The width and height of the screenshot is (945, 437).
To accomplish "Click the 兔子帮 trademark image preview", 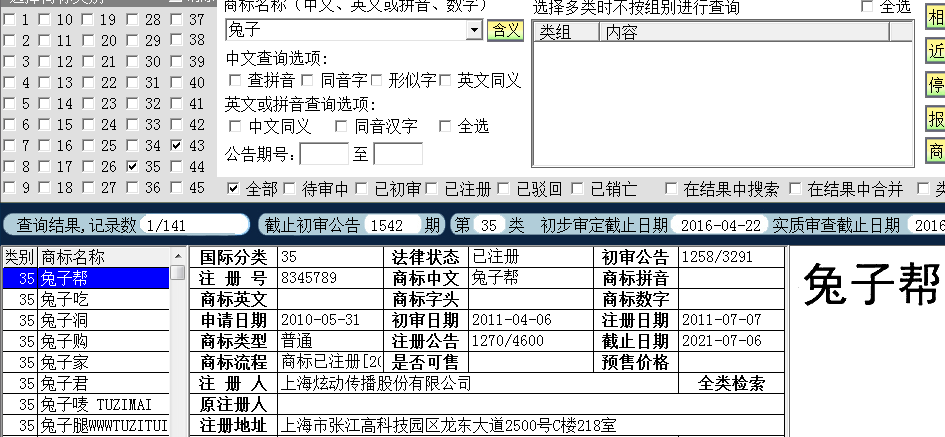I will (x=871, y=285).
